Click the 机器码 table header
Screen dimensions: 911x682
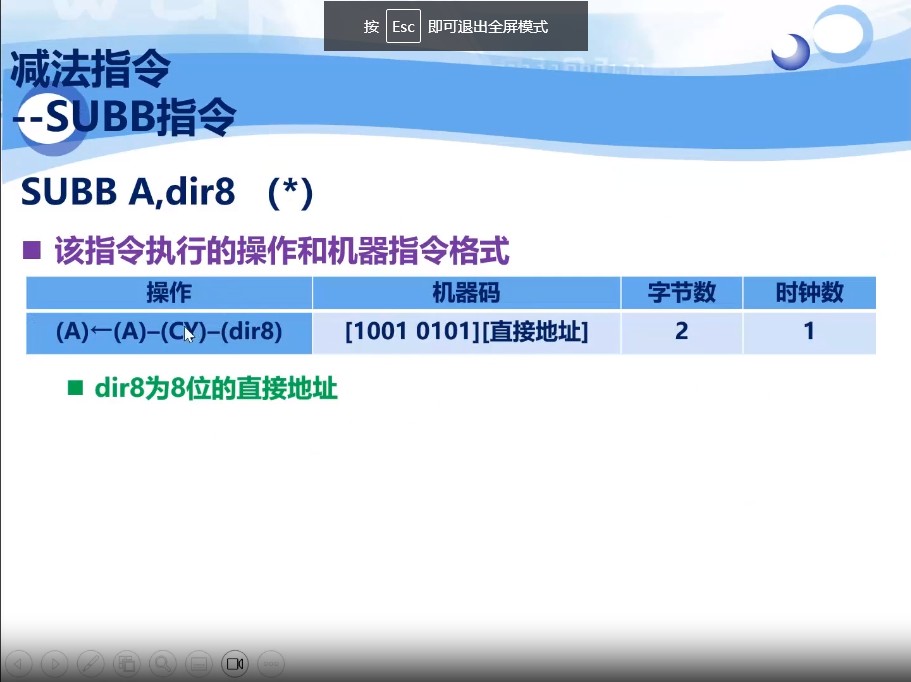click(466, 292)
